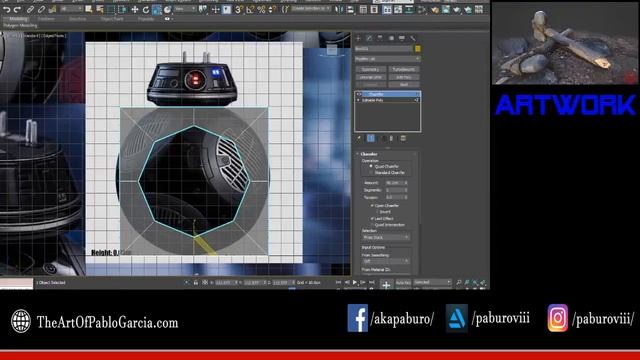Switch to the Object Paint ribbon tab
640x360 pixels.
tap(112, 19)
